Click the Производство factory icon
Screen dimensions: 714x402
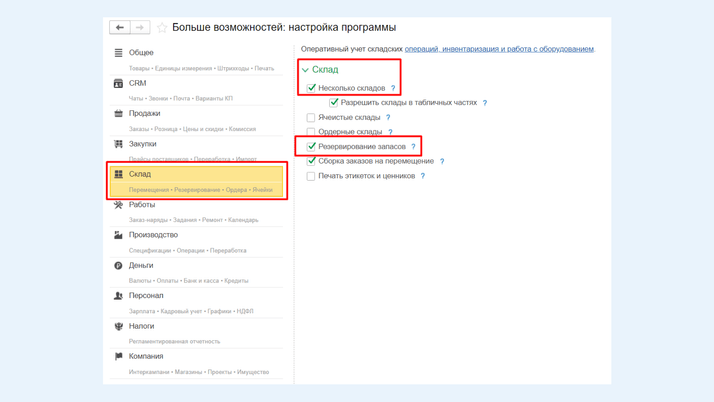click(x=118, y=235)
